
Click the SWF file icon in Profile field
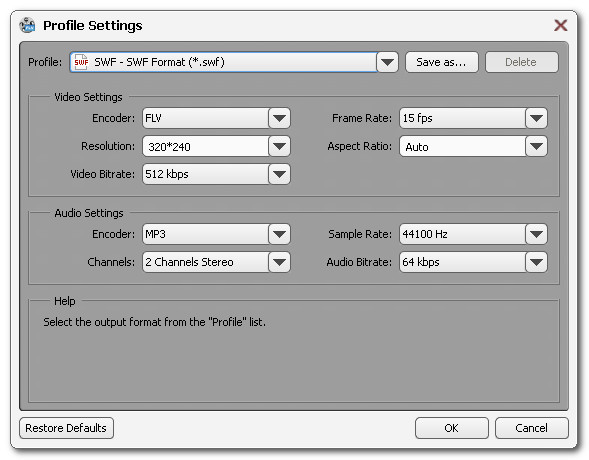(x=81, y=62)
